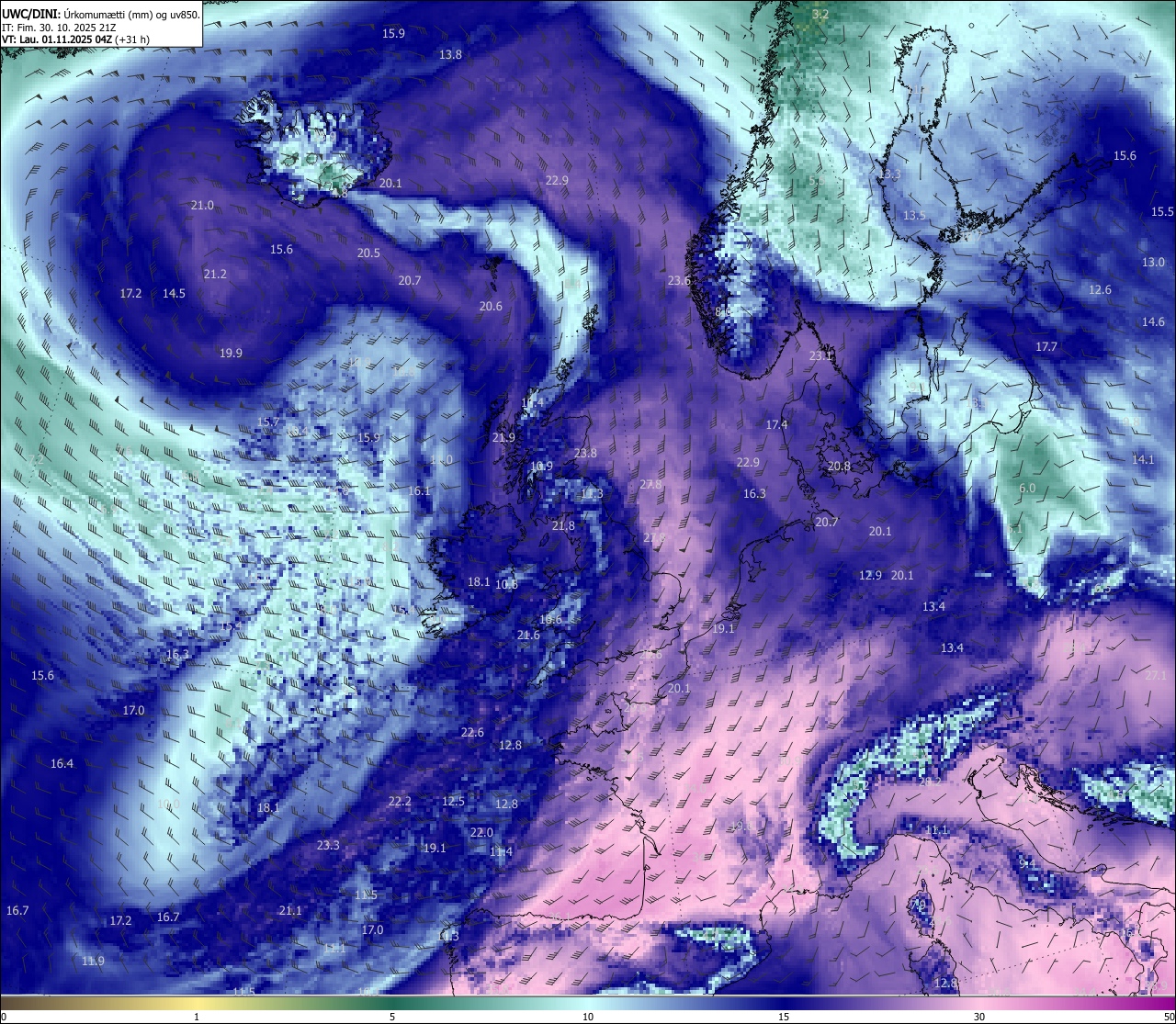Click the map value '14.5'
Image resolution: width=1176 pixels, height=1024 pixels.
pos(174,294)
